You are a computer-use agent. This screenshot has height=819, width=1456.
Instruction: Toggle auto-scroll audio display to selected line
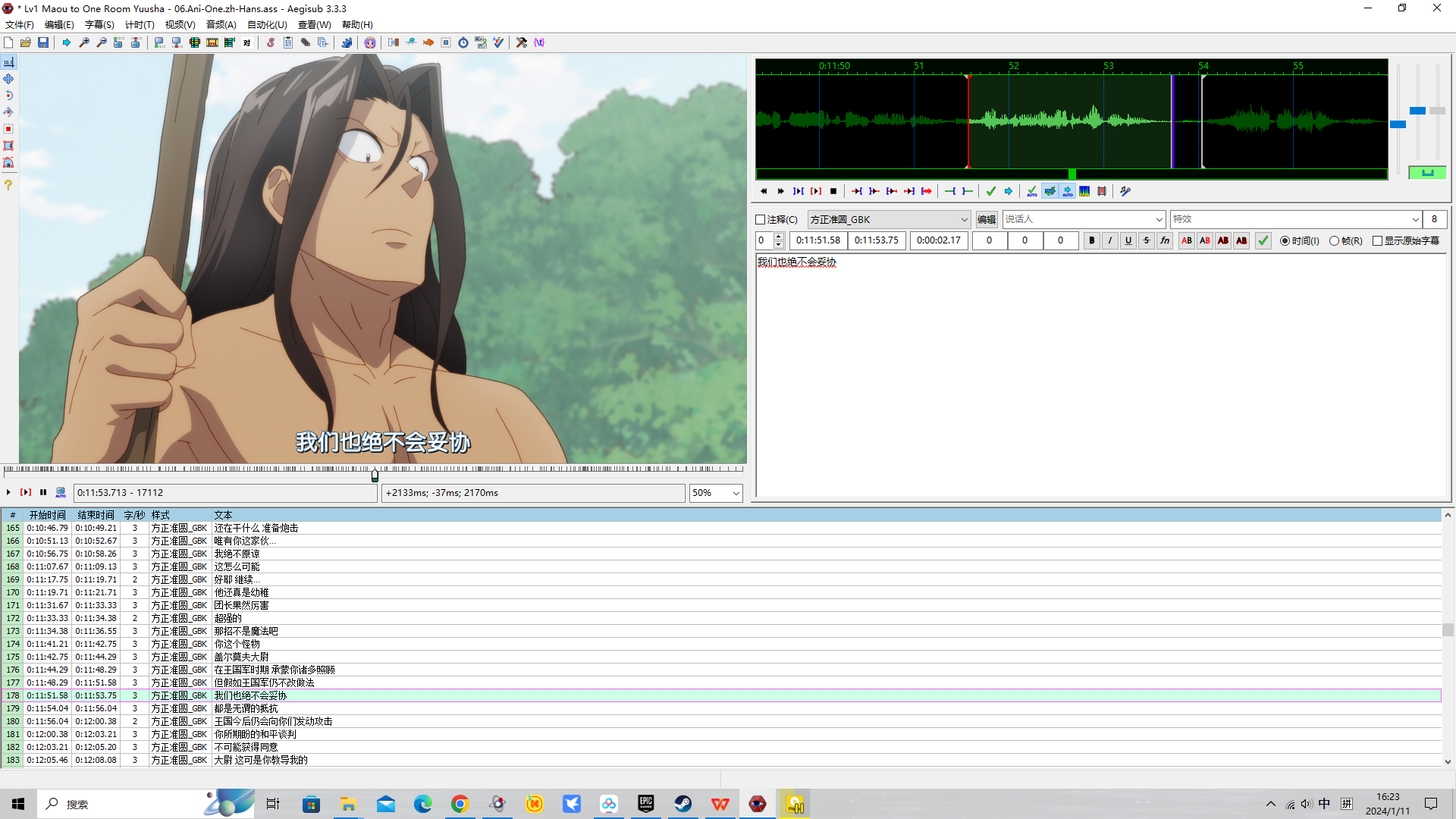tap(1068, 191)
